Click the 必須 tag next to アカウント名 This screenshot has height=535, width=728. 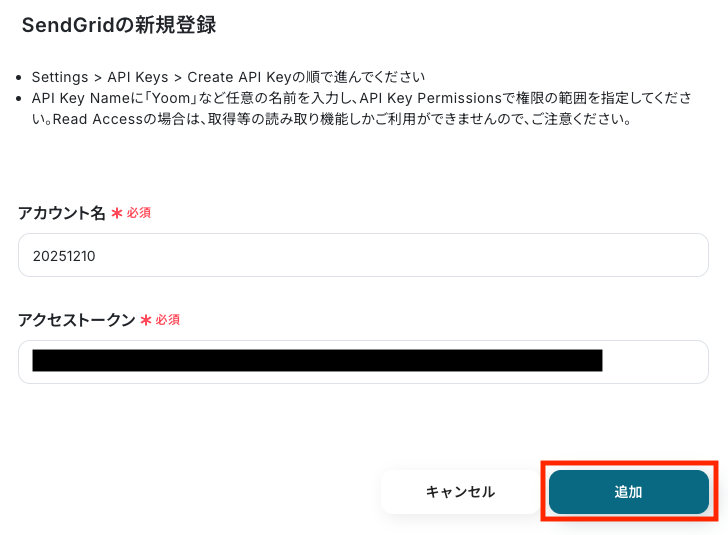[x=138, y=213]
